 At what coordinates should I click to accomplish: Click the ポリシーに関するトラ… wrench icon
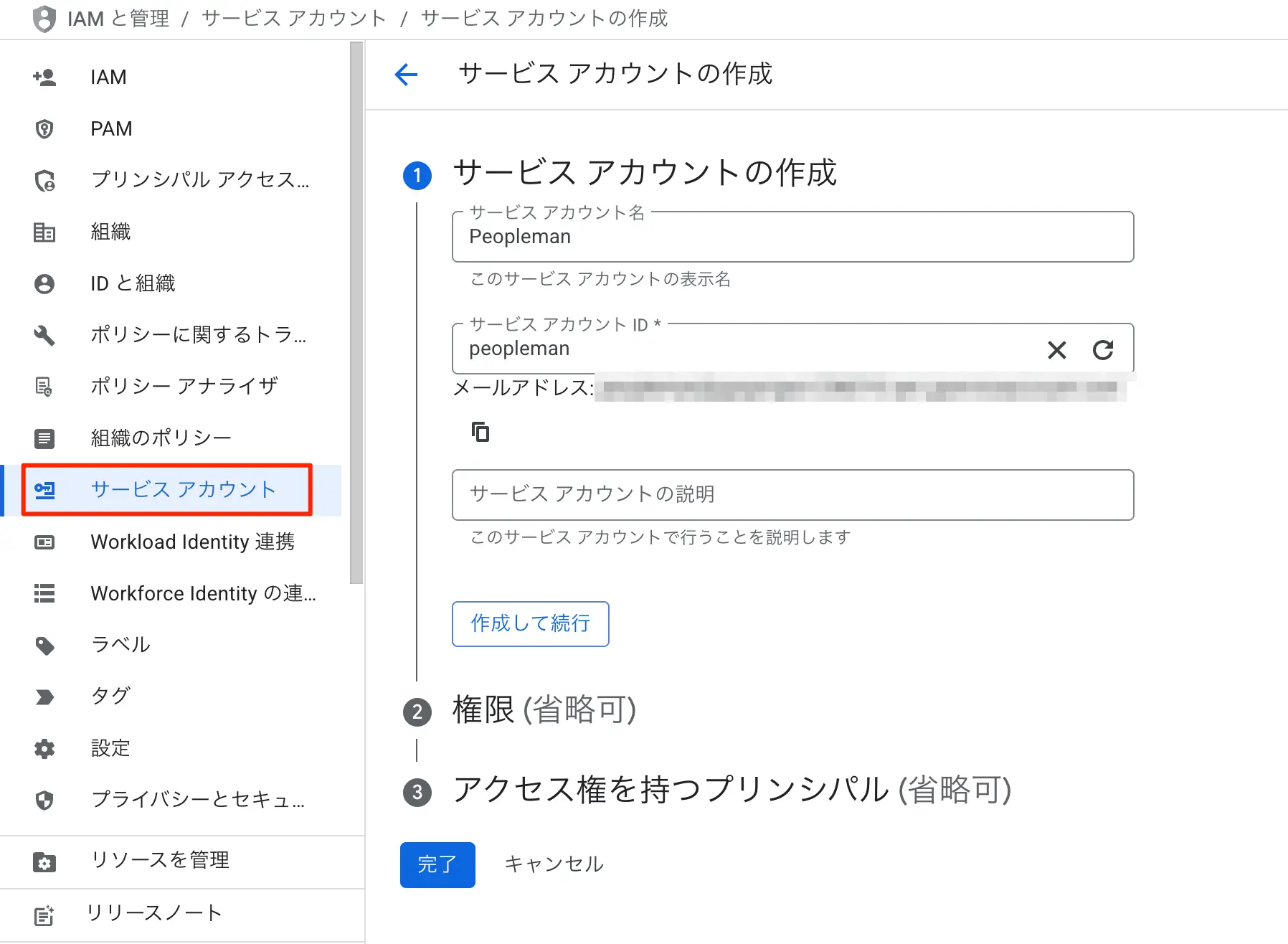44,335
